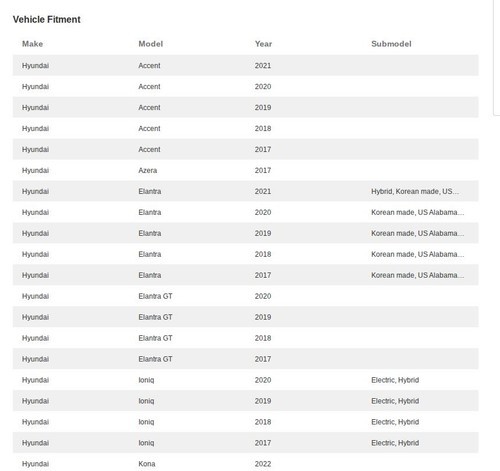The width and height of the screenshot is (500, 471).
Task: Click Ioniq model in the 2018 row
Action: [x=146, y=422]
